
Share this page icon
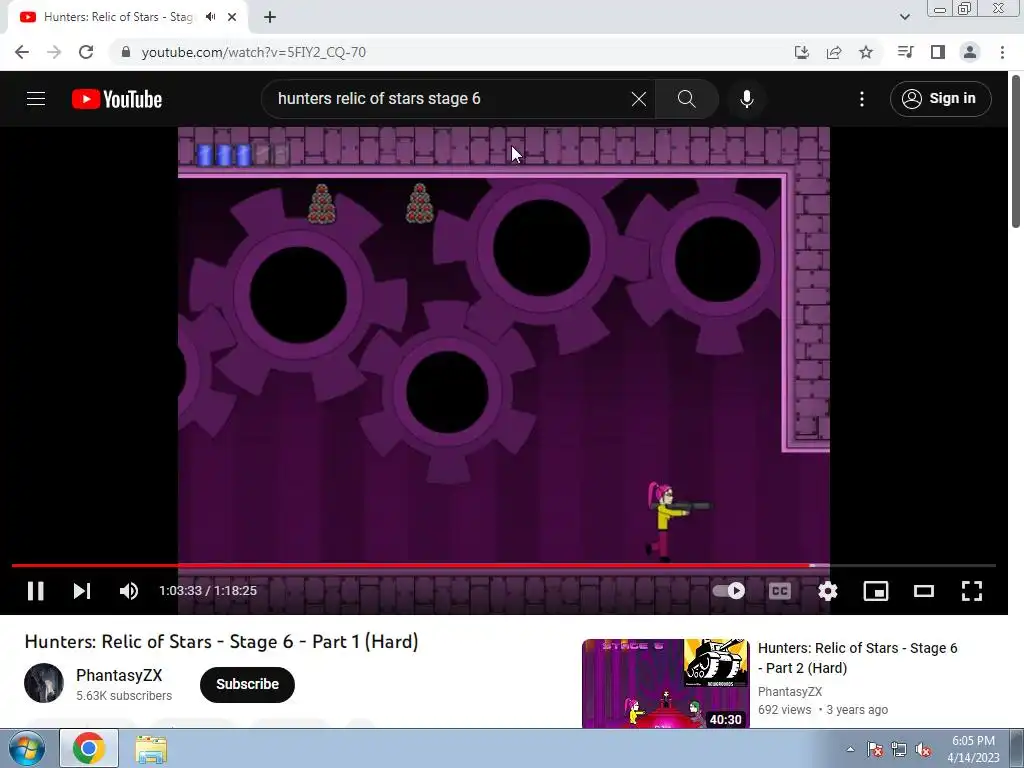point(834,52)
